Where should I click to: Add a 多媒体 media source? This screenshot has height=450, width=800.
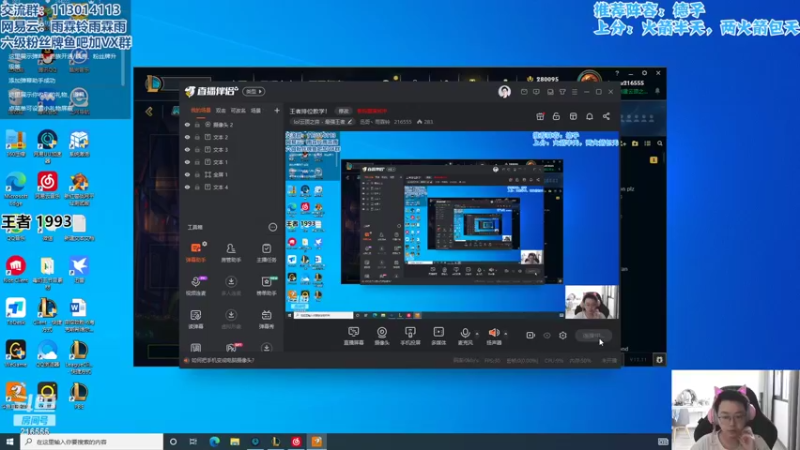(438, 336)
